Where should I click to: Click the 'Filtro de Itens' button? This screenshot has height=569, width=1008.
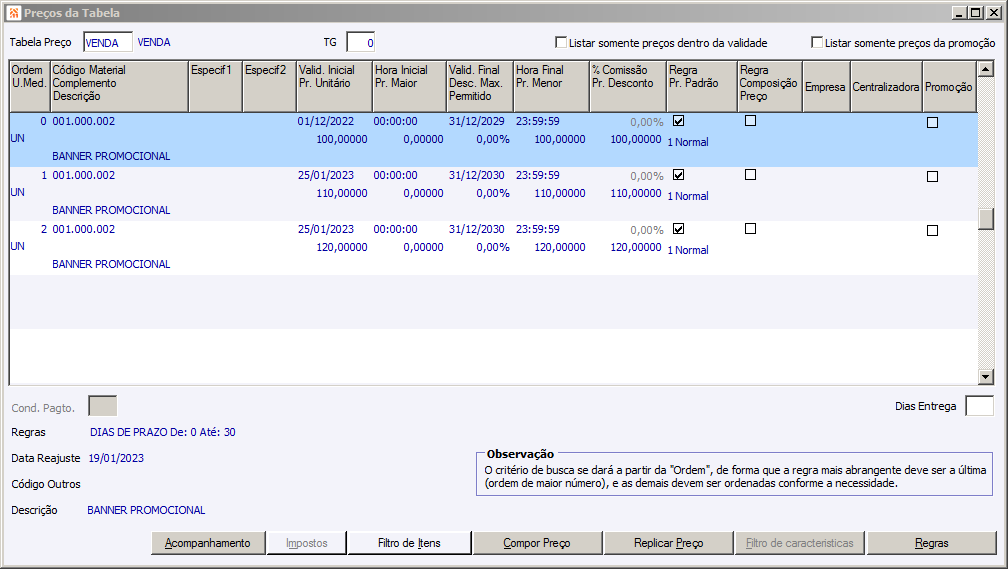pos(409,543)
